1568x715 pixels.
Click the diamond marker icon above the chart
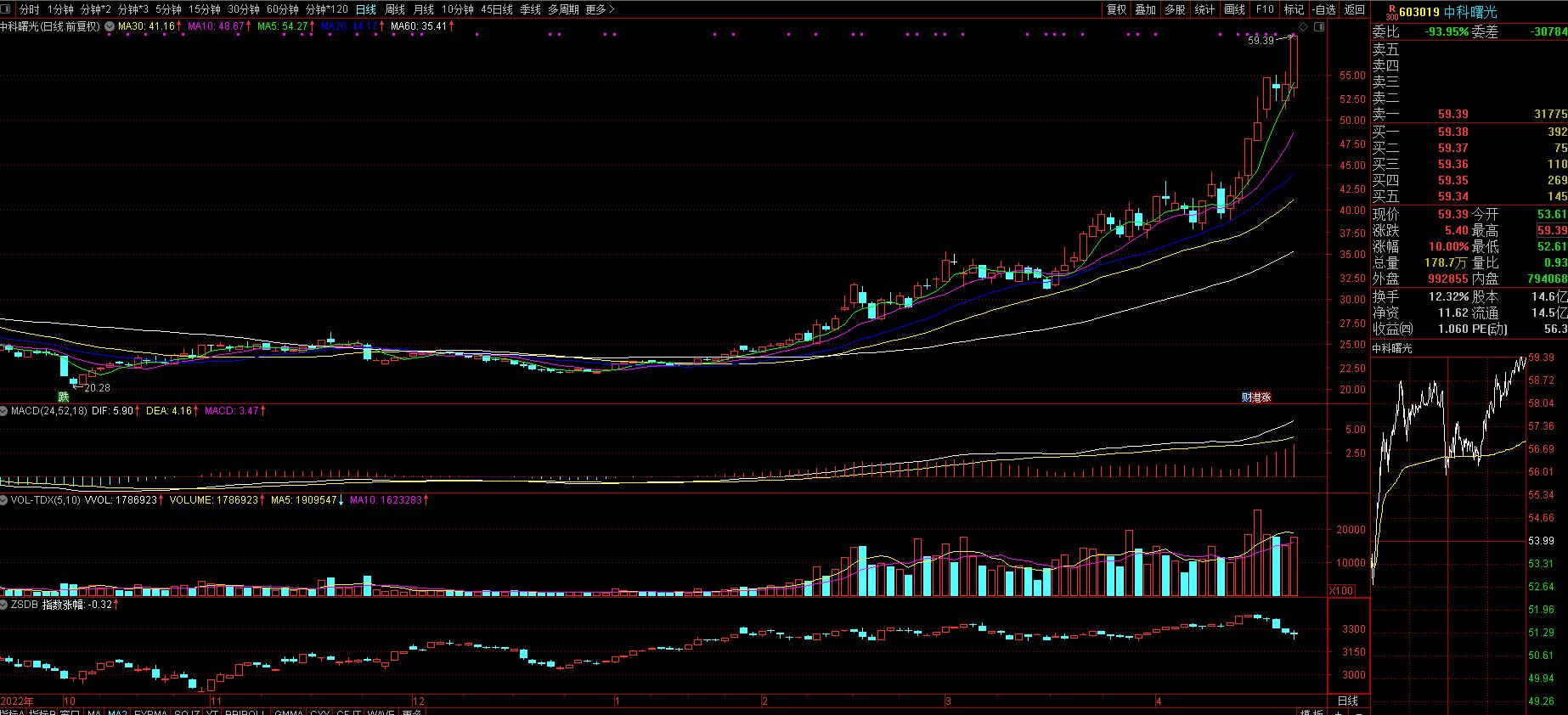point(1304,27)
